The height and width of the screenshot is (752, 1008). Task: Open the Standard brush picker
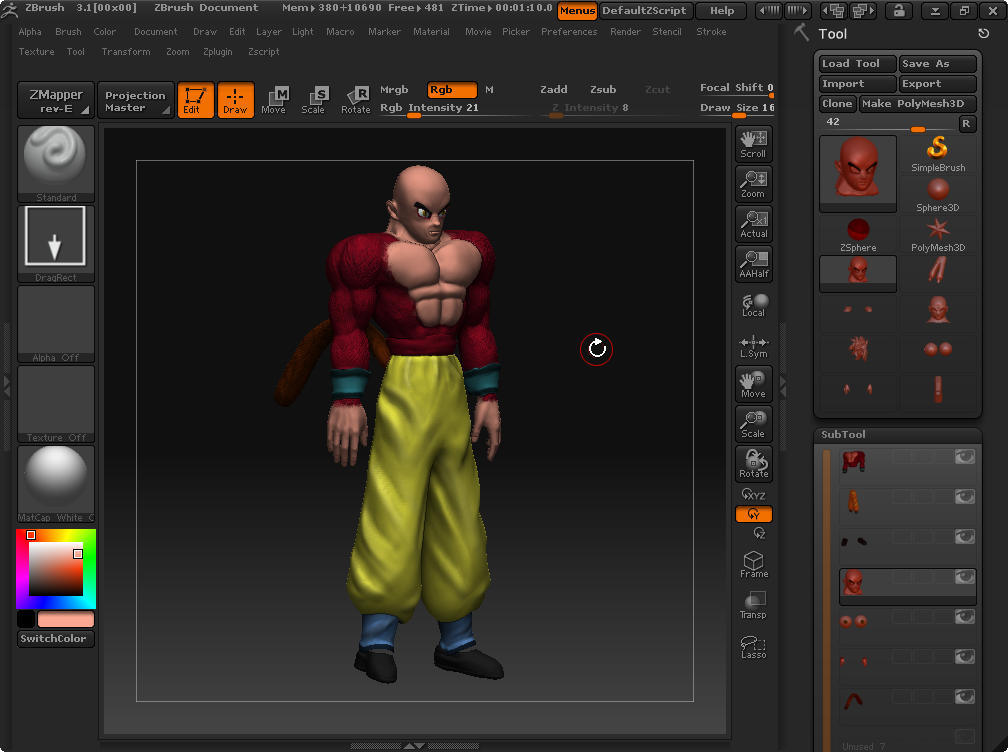tap(56, 164)
